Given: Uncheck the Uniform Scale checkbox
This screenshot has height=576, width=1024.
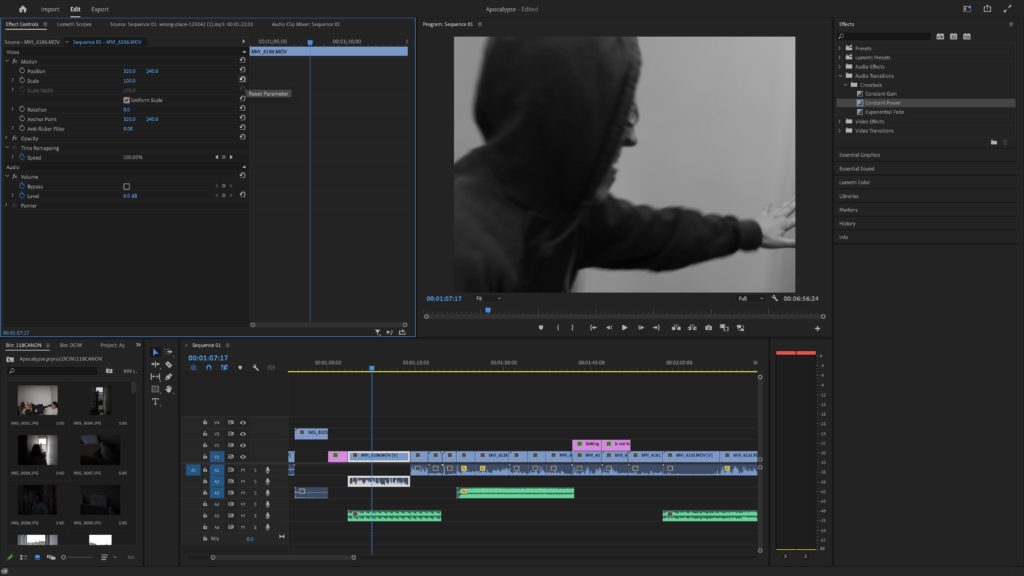Looking at the screenshot, I should tap(126, 100).
